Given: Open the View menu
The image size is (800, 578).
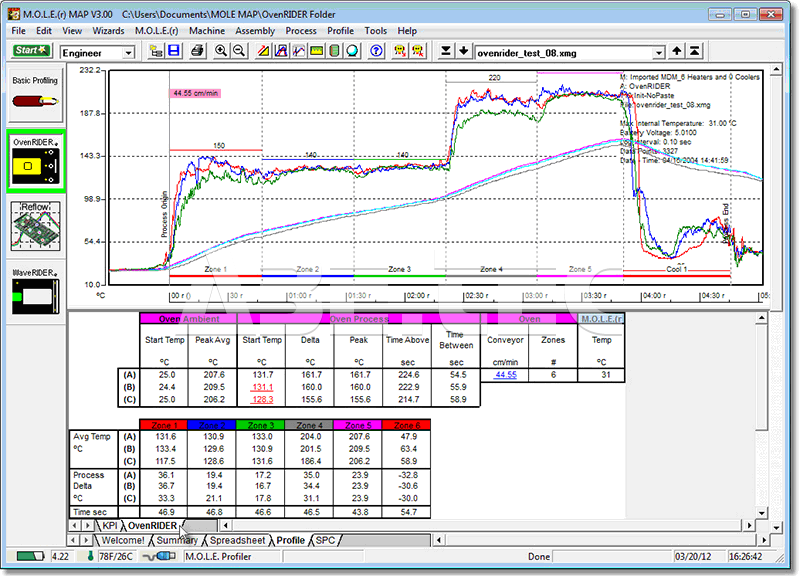Looking at the screenshot, I should pyautogui.click(x=72, y=31).
